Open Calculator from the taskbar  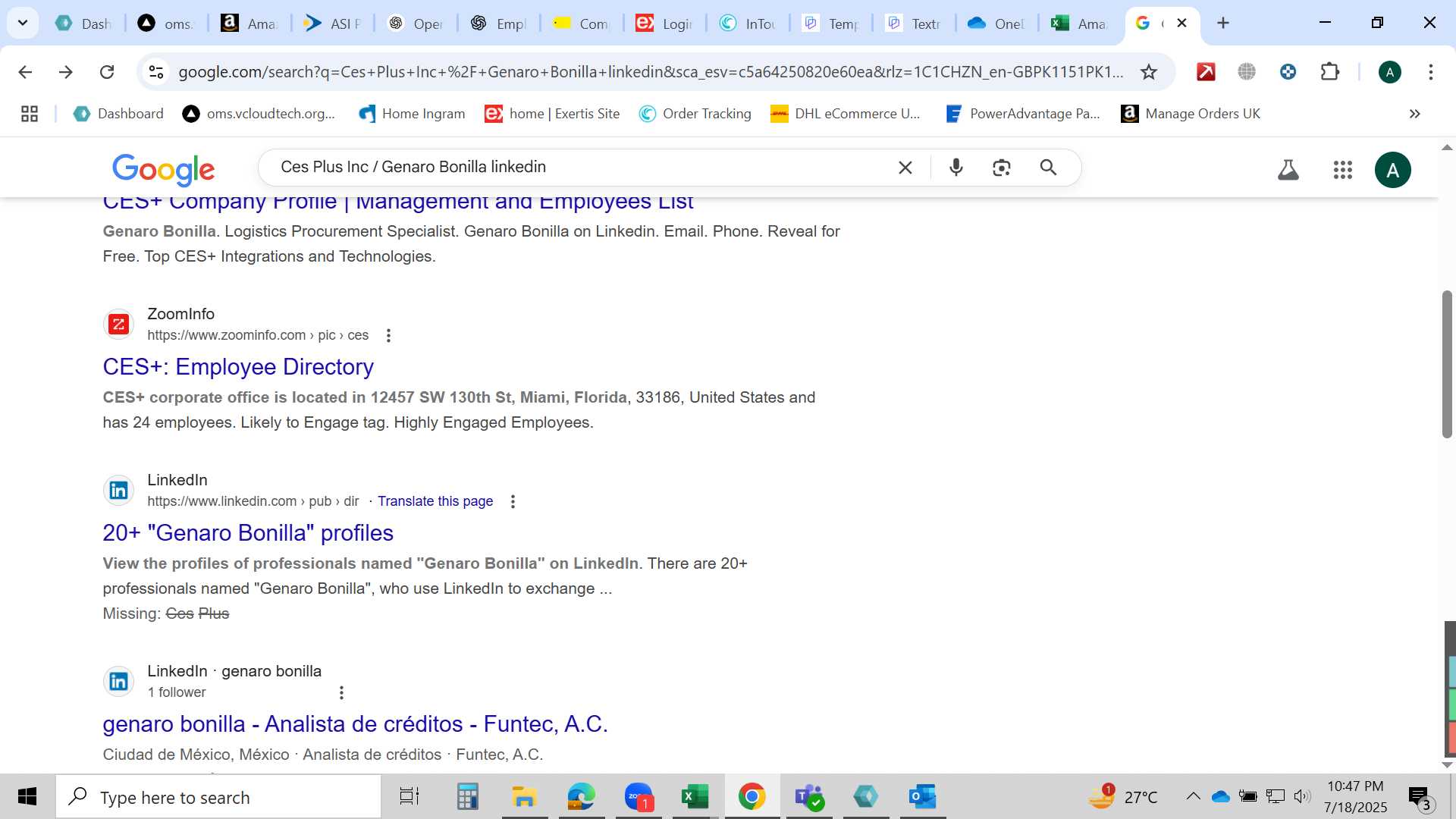pyautogui.click(x=467, y=797)
